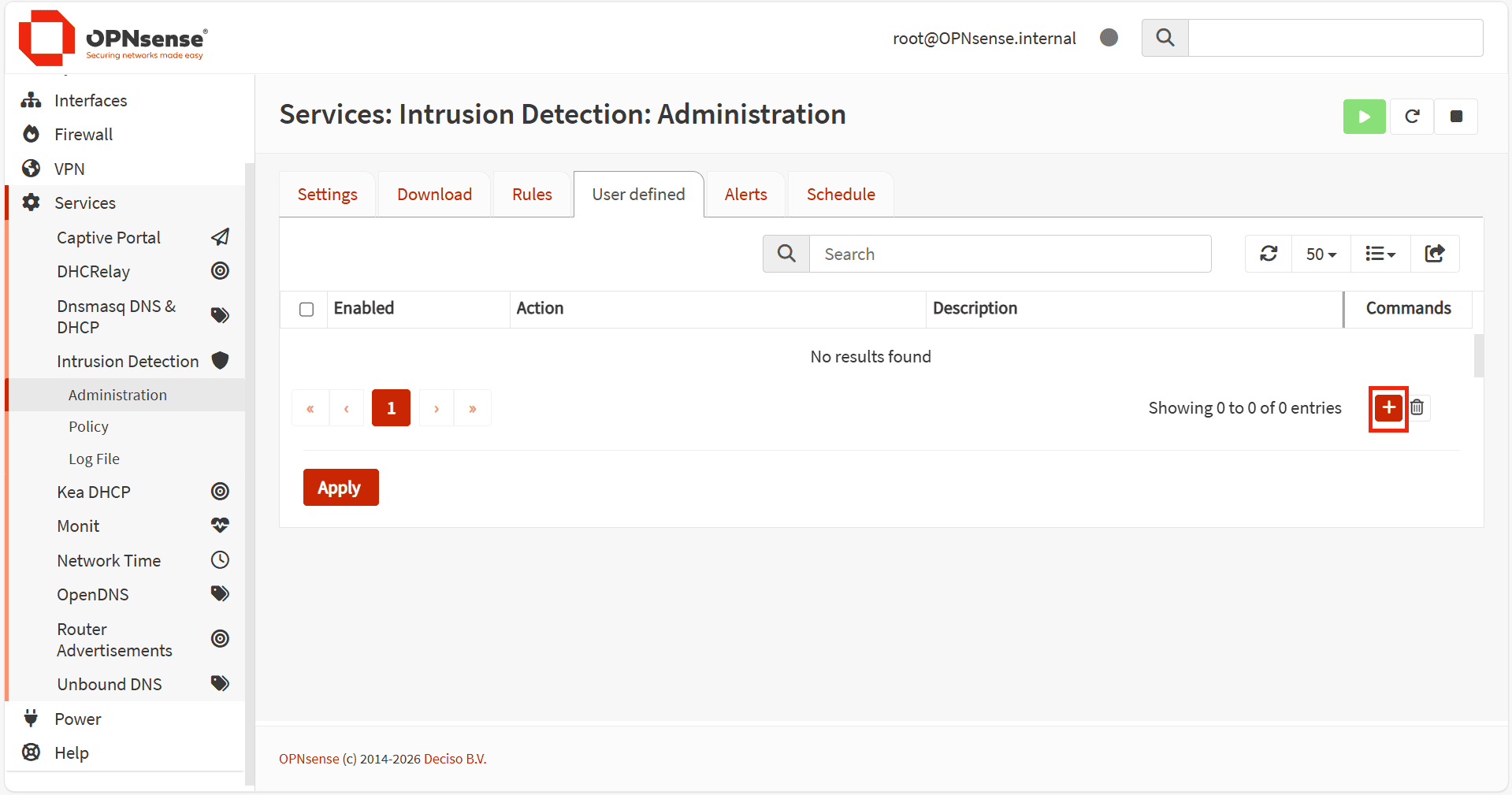Open the Schedule tab

[840, 195]
